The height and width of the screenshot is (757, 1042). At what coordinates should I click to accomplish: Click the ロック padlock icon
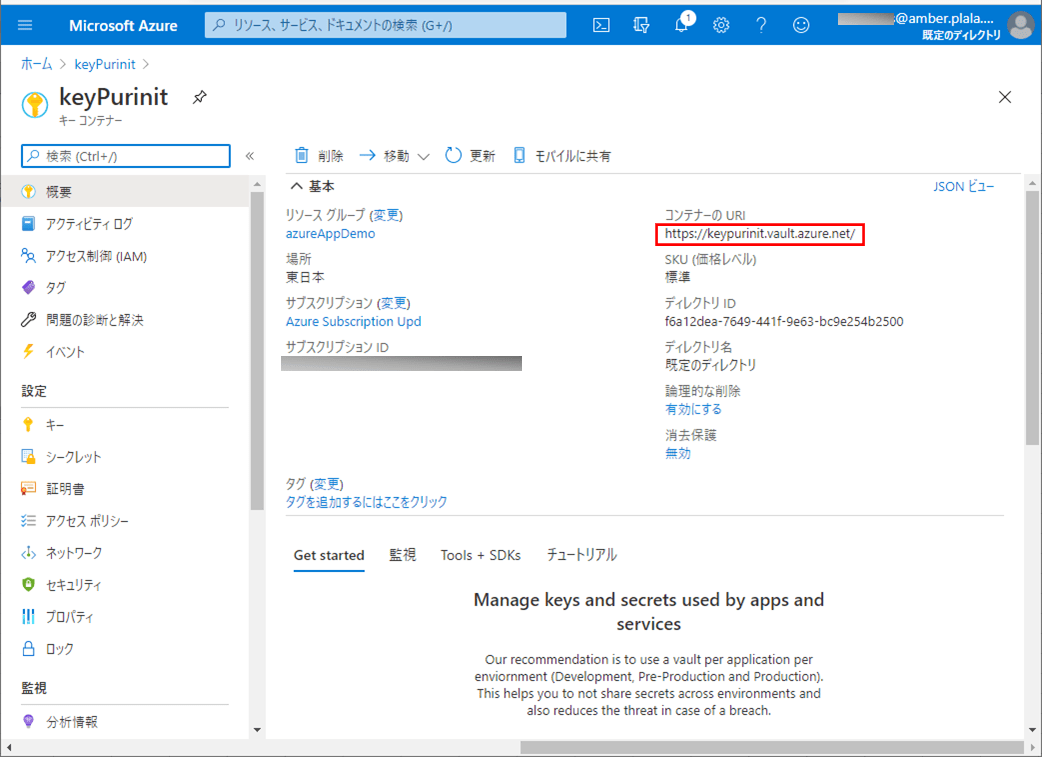(28, 649)
